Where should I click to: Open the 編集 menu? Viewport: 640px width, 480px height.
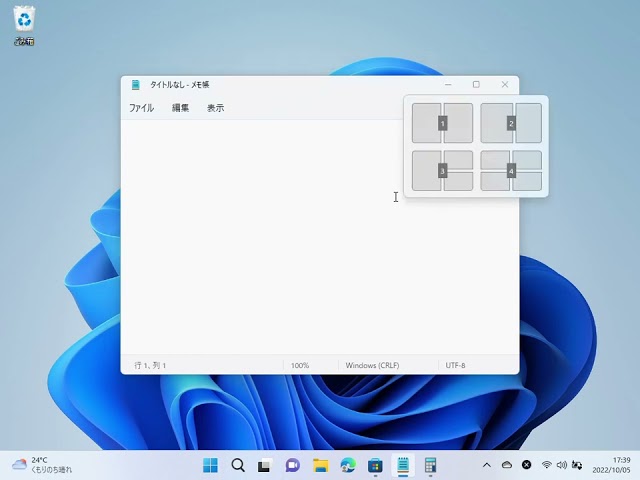point(180,108)
